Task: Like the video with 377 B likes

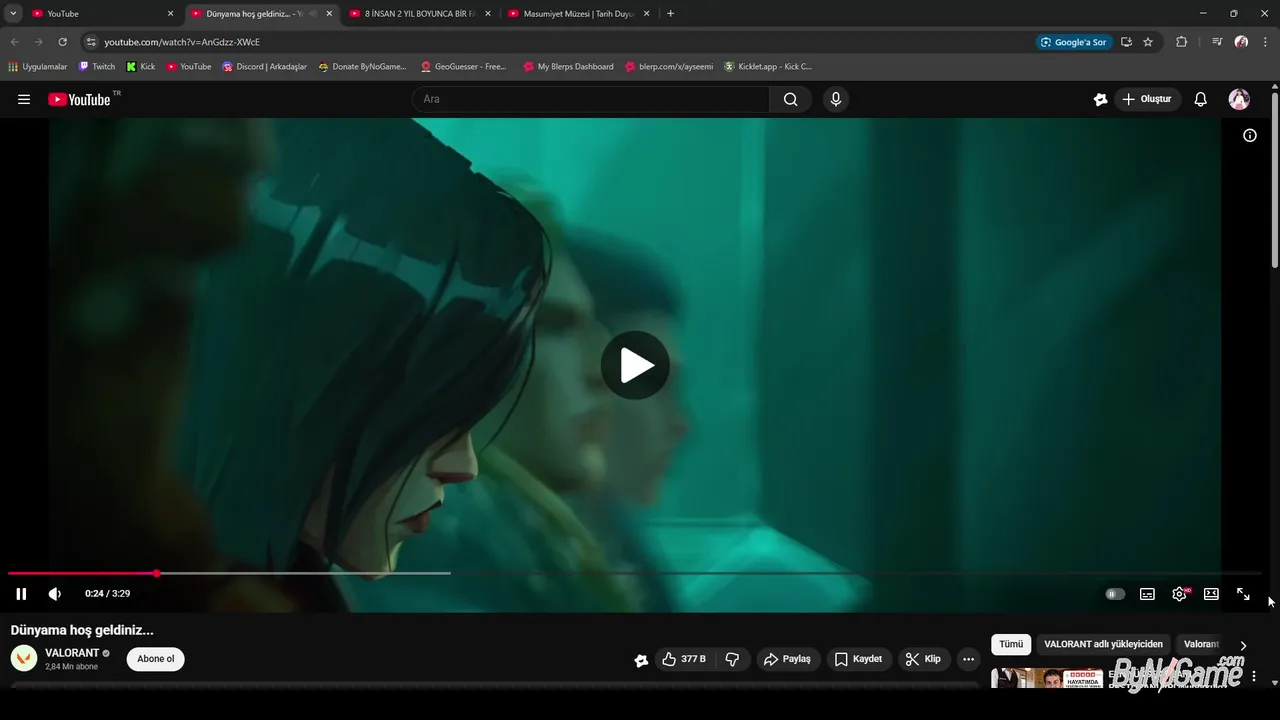Action: 684,659
